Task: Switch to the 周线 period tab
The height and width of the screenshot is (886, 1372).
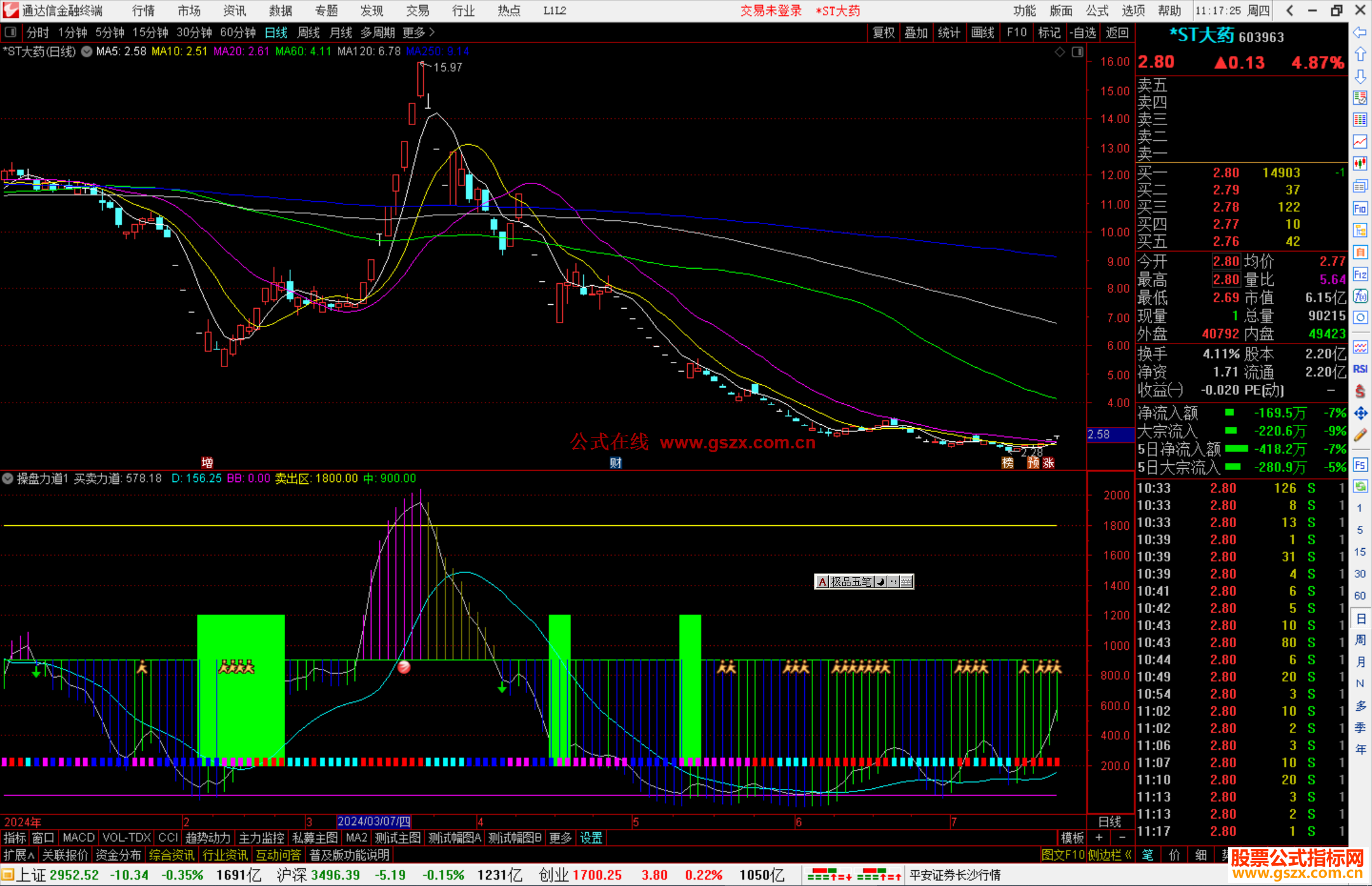Action: [x=309, y=32]
